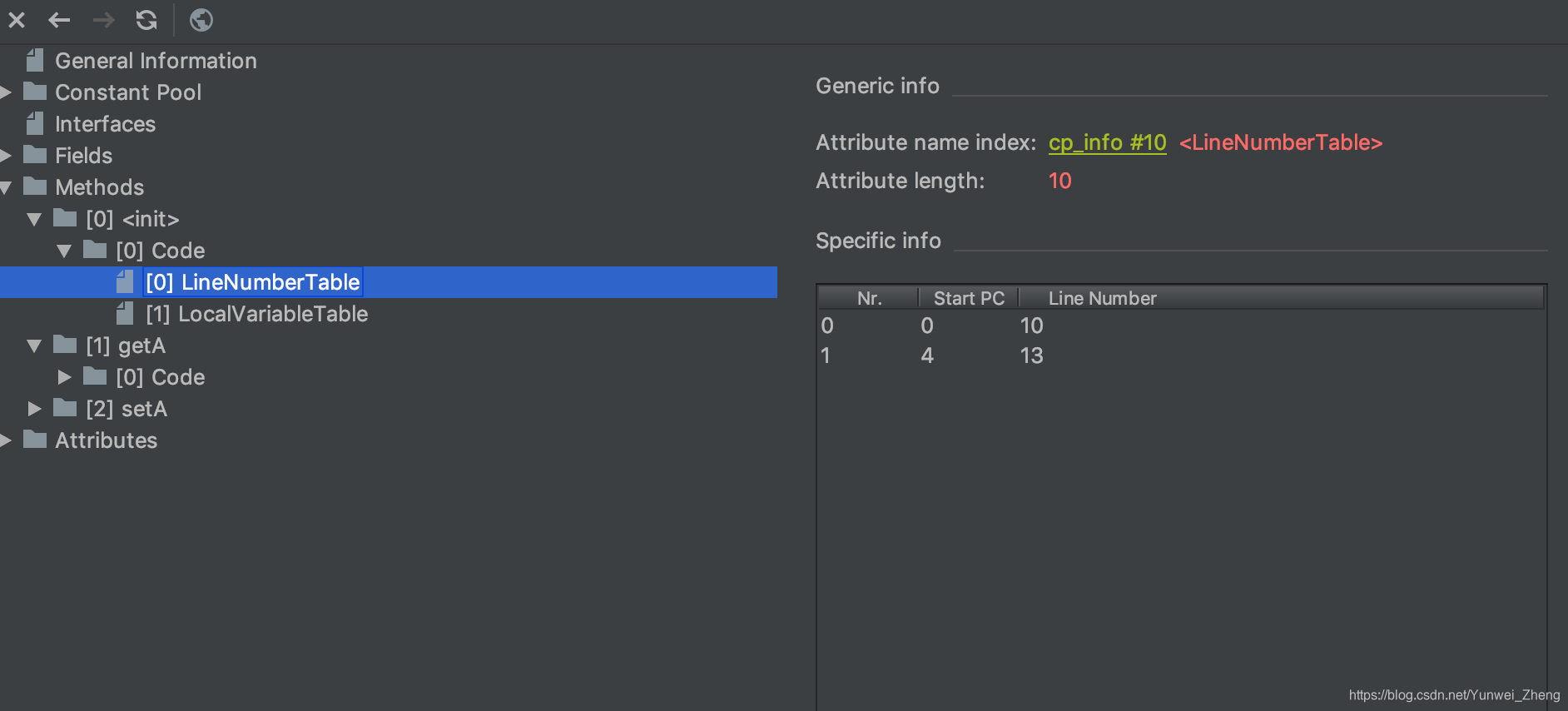The height and width of the screenshot is (711, 1568).
Task: Open the cp_info #10 link
Action: coord(1107,142)
